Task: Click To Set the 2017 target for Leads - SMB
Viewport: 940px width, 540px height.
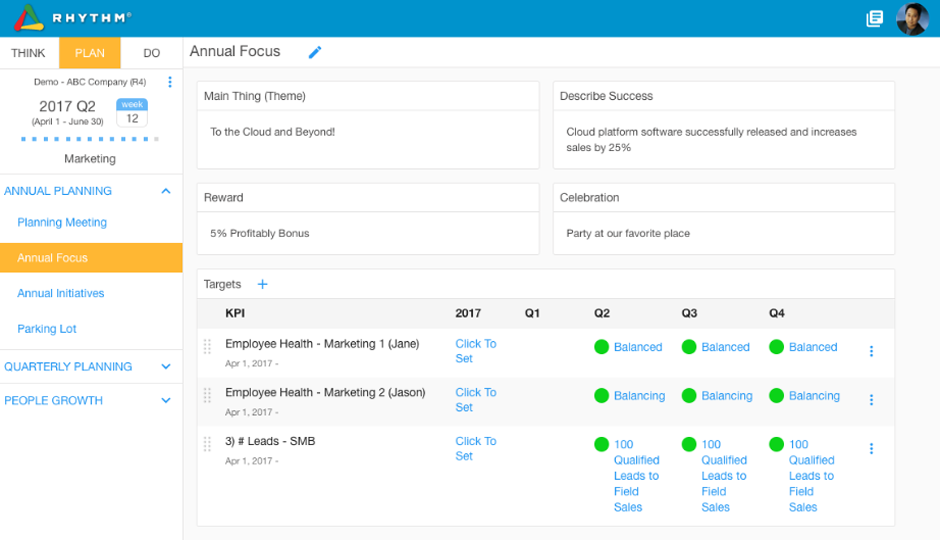Action: pyautogui.click(x=476, y=448)
